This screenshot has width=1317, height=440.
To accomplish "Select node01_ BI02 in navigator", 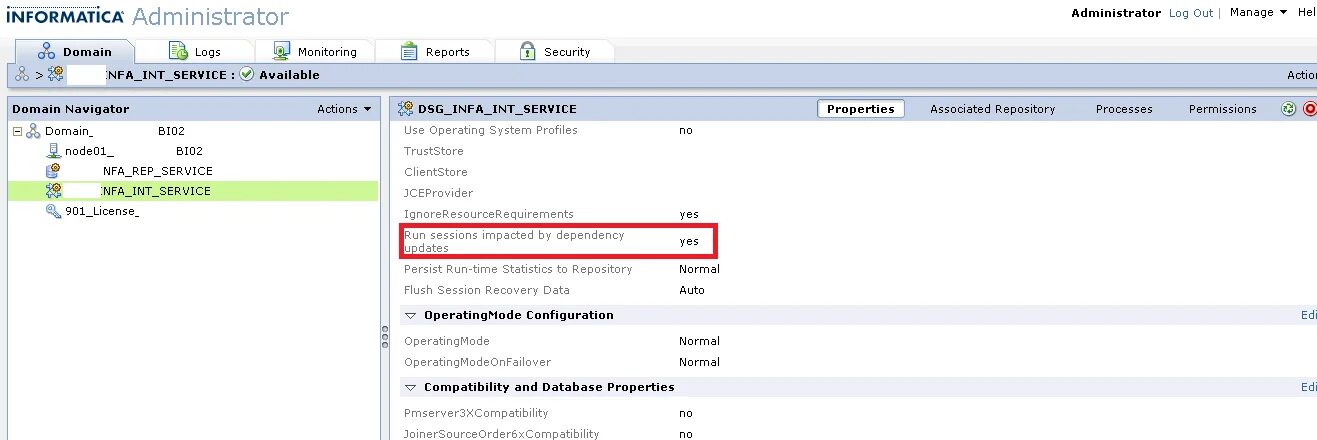I will coord(134,151).
